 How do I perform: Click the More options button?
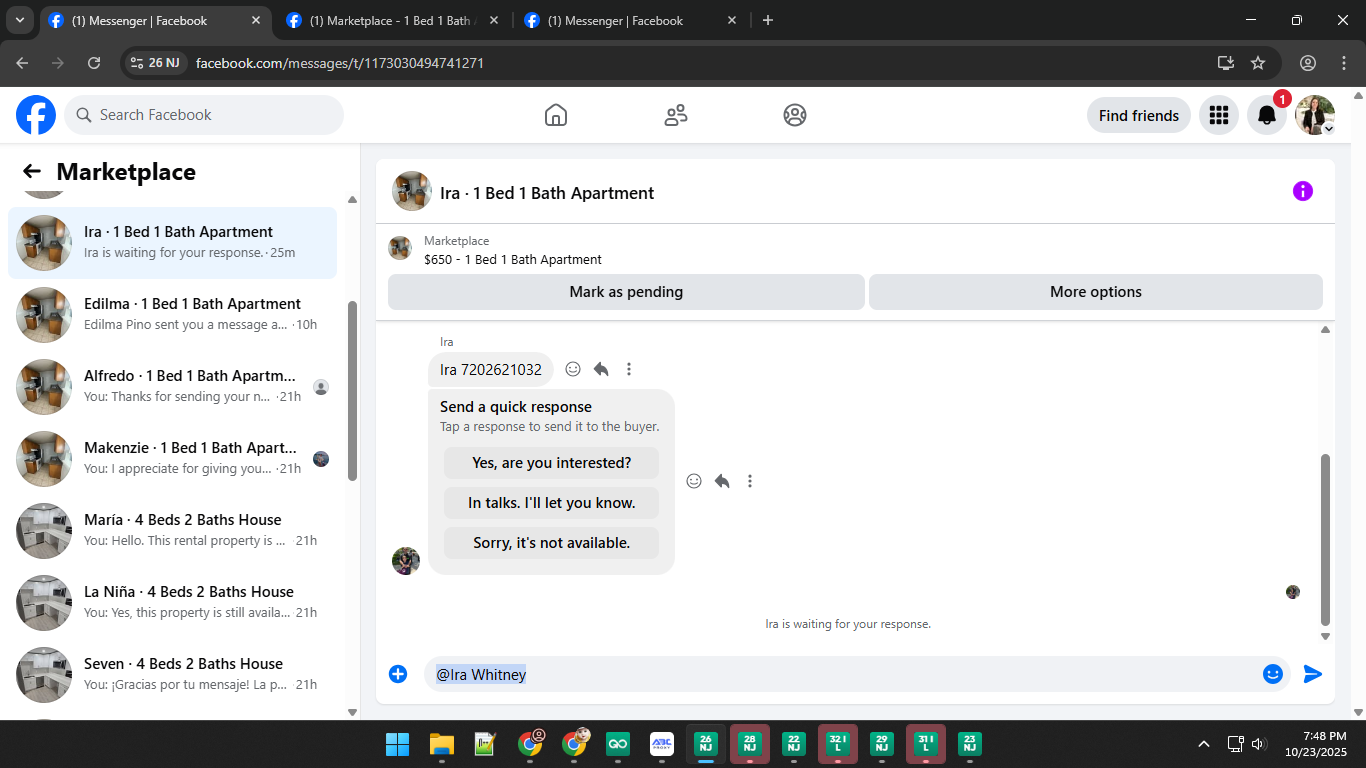pyautogui.click(x=1096, y=292)
